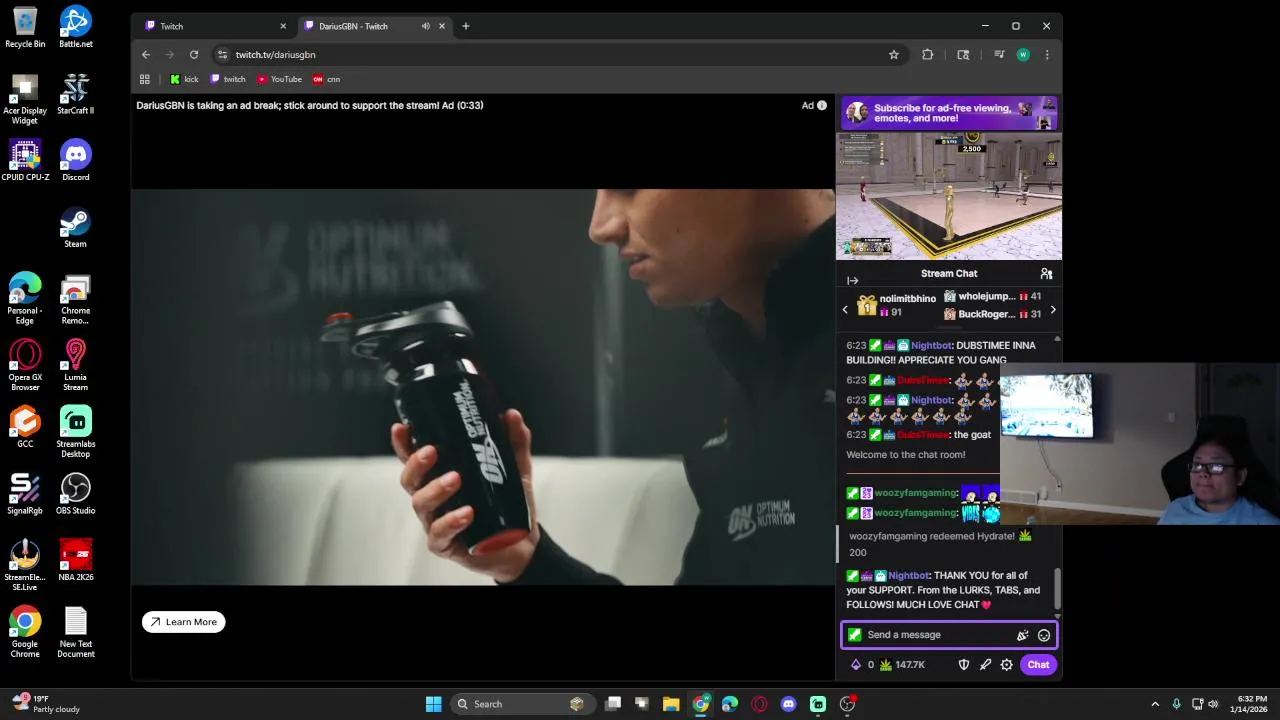
Task: Open moderator sword tools icon
Action: (985, 665)
